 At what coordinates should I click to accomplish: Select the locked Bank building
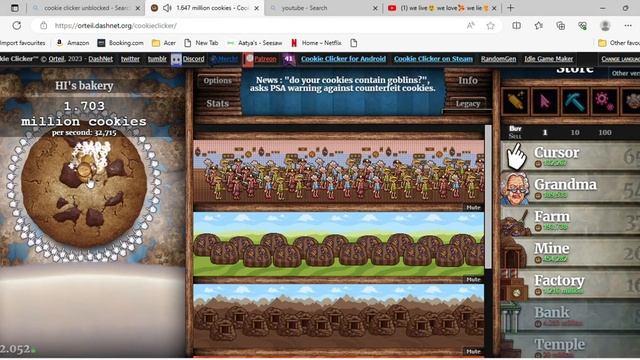click(570, 316)
